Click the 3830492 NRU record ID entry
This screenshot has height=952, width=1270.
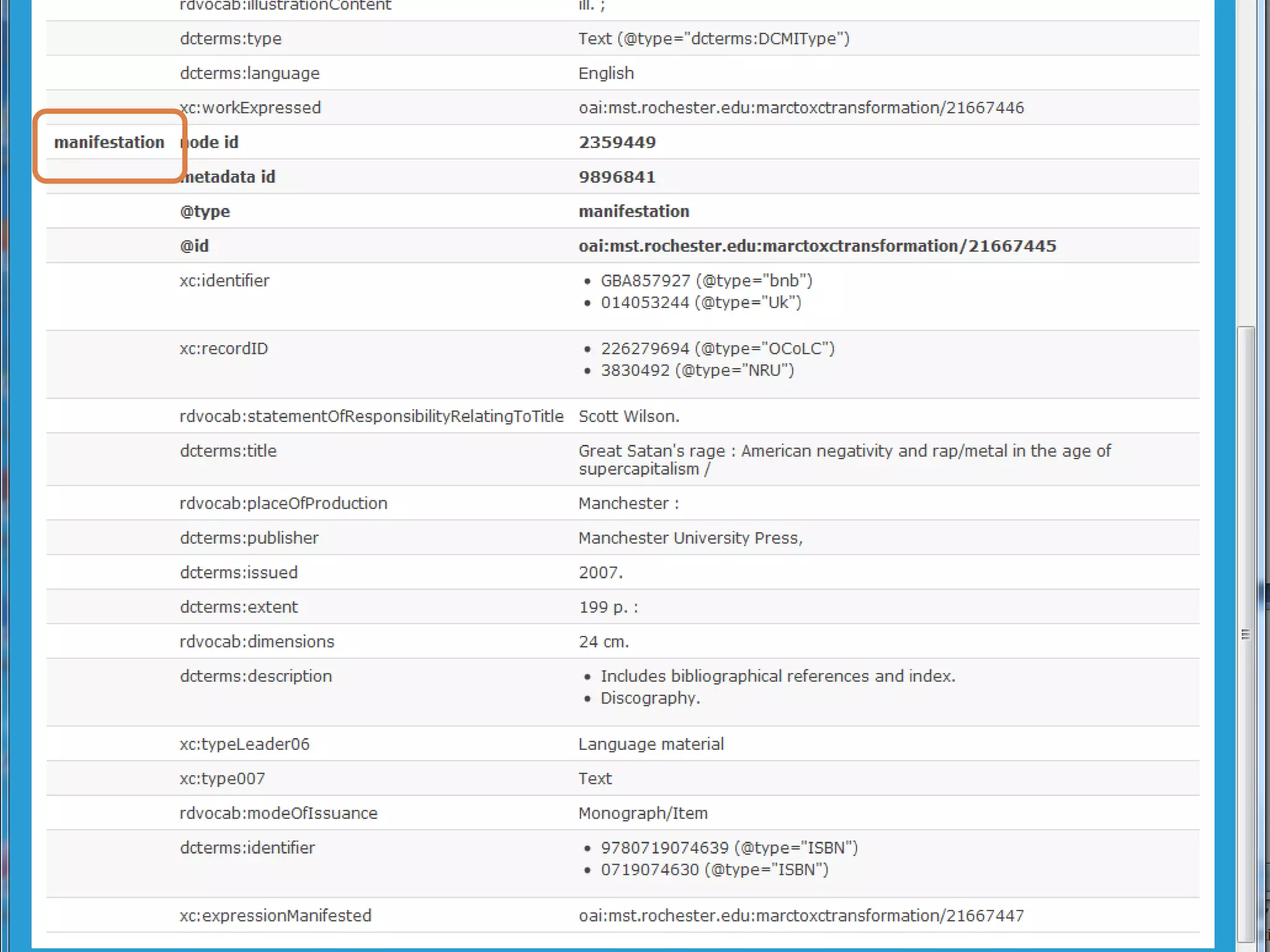click(697, 371)
